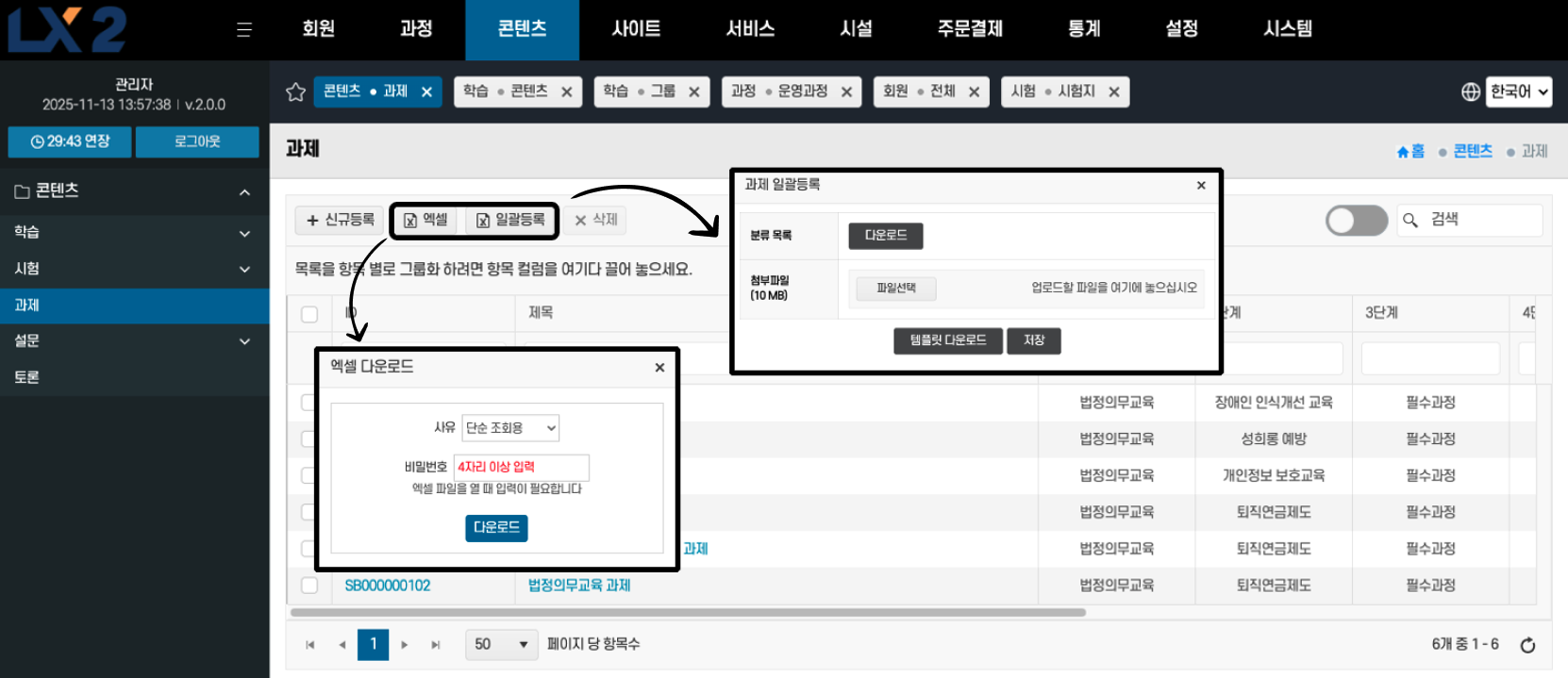Image resolution: width=1568 pixels, height=678 pixels.
Task: Close the 학습 그룹 tab
Action: pos(693,91)
